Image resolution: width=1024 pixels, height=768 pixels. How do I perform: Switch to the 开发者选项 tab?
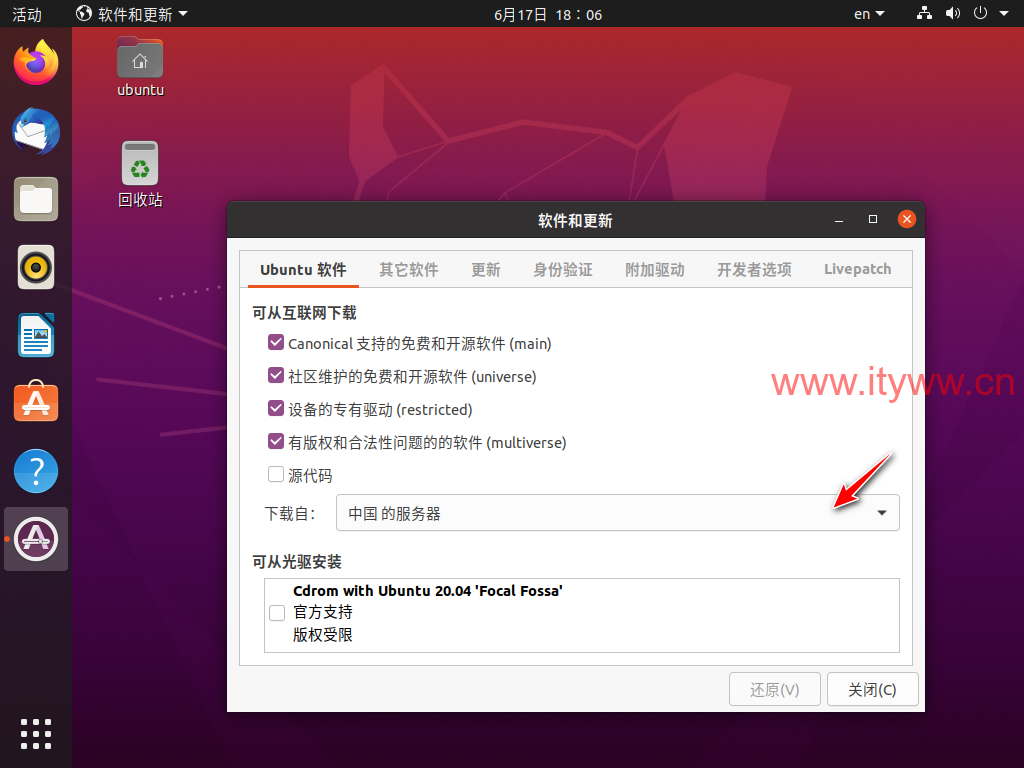tap(754, 270)
